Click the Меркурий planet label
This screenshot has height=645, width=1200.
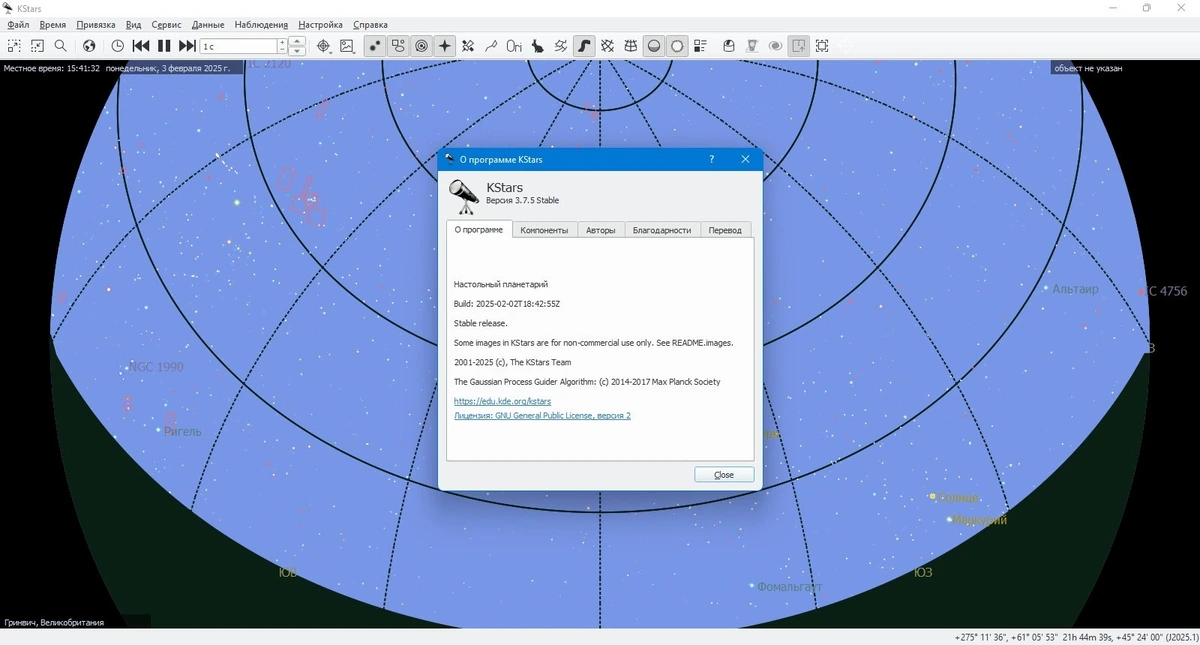pyautogui.click(x=980, y=520)
